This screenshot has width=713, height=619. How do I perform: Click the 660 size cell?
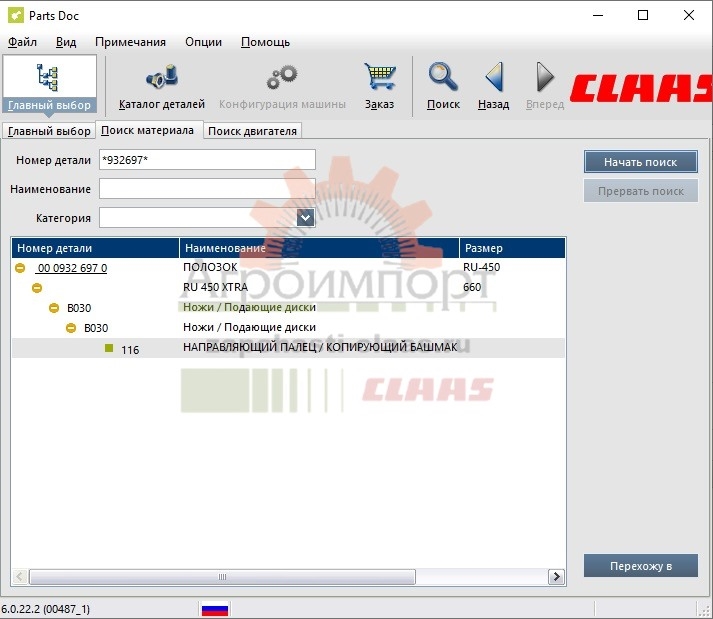pyautogui.click(x=472, y=287)
